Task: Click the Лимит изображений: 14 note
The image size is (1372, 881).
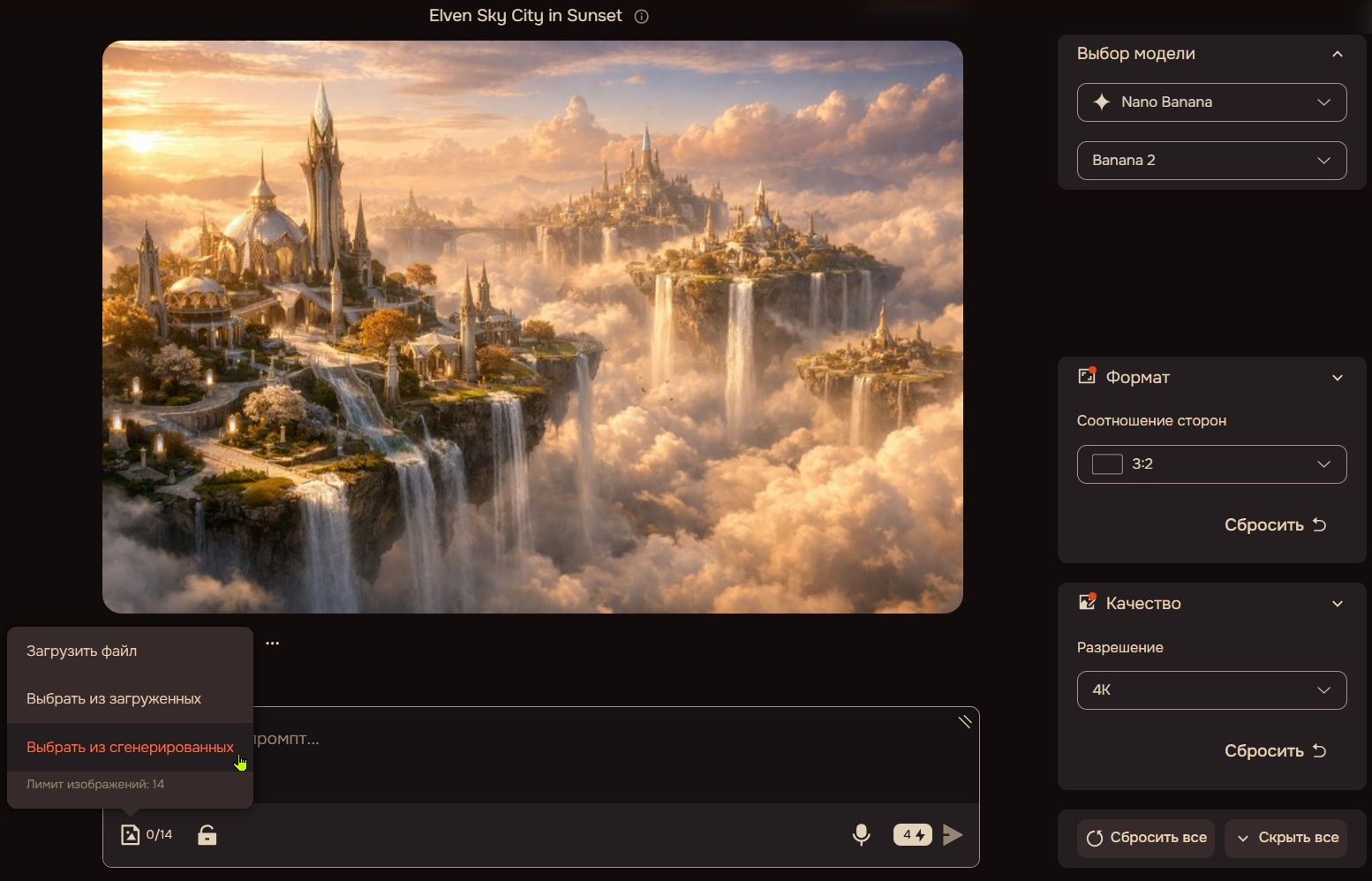Action: click(95, 784)
